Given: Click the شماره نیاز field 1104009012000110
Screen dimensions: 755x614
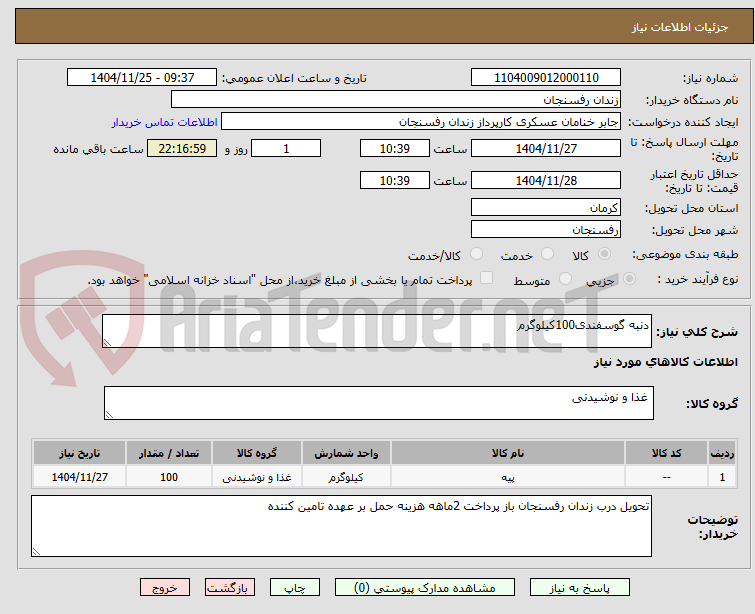Looking at the screenshot, I should click(546, 78).
